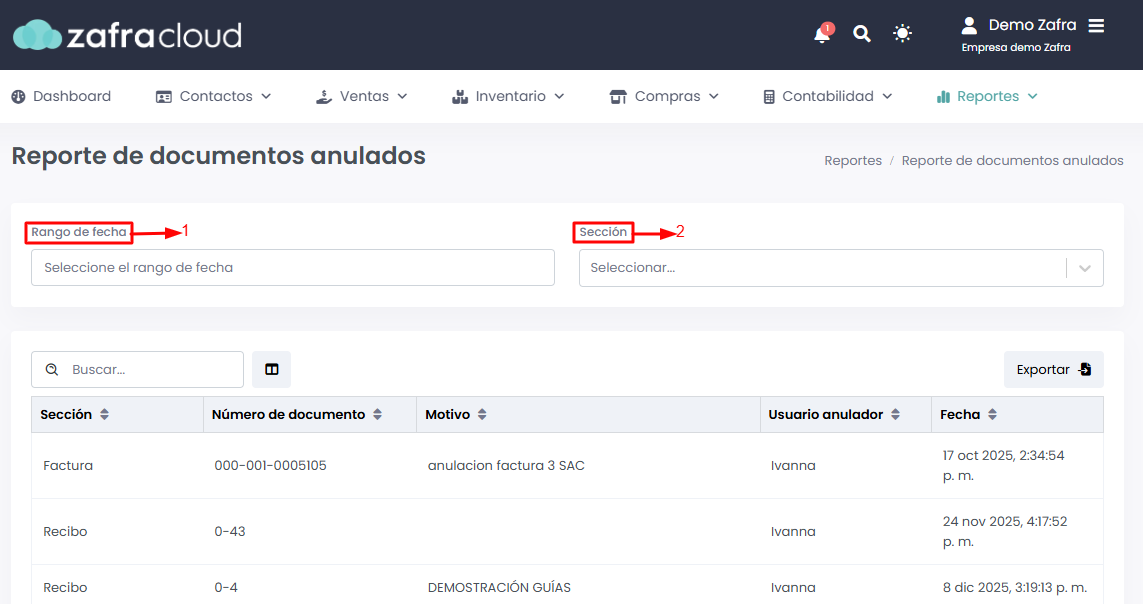
Task: Click the Inventario boxes icon
Action: point(460,97)
